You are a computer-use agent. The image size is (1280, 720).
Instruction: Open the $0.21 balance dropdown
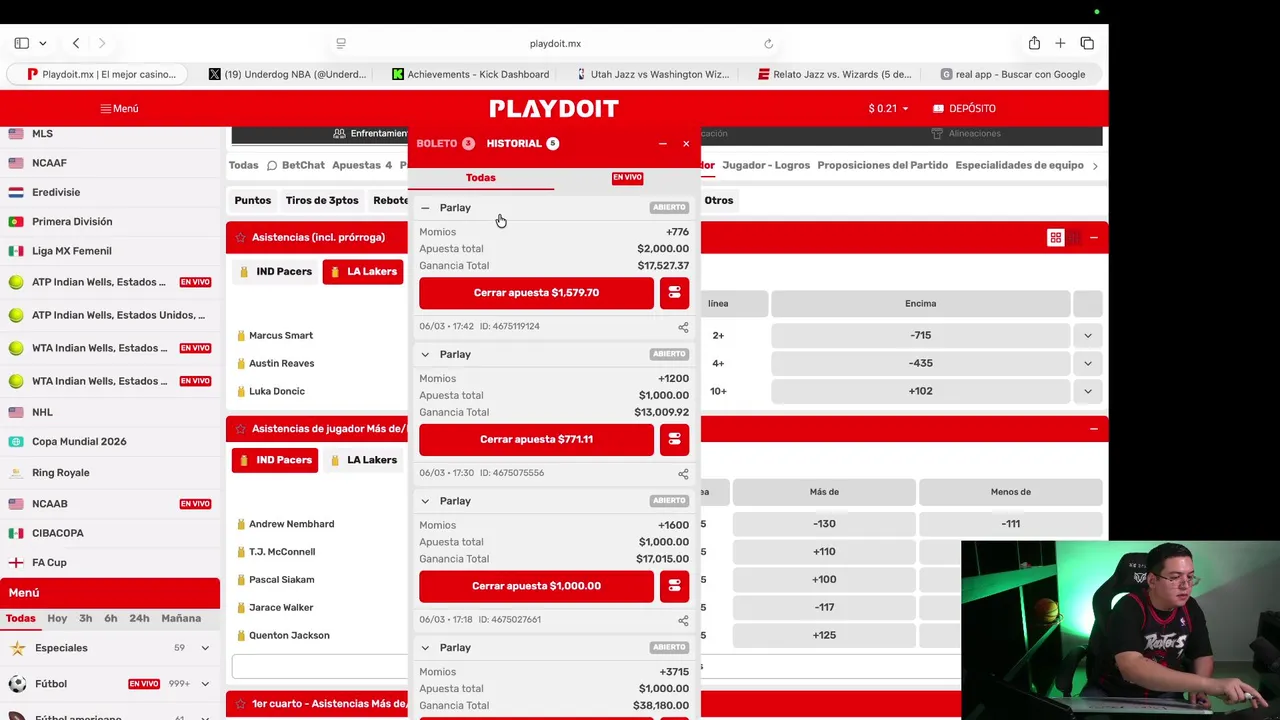pyautogui.click(x=888, y=108)
